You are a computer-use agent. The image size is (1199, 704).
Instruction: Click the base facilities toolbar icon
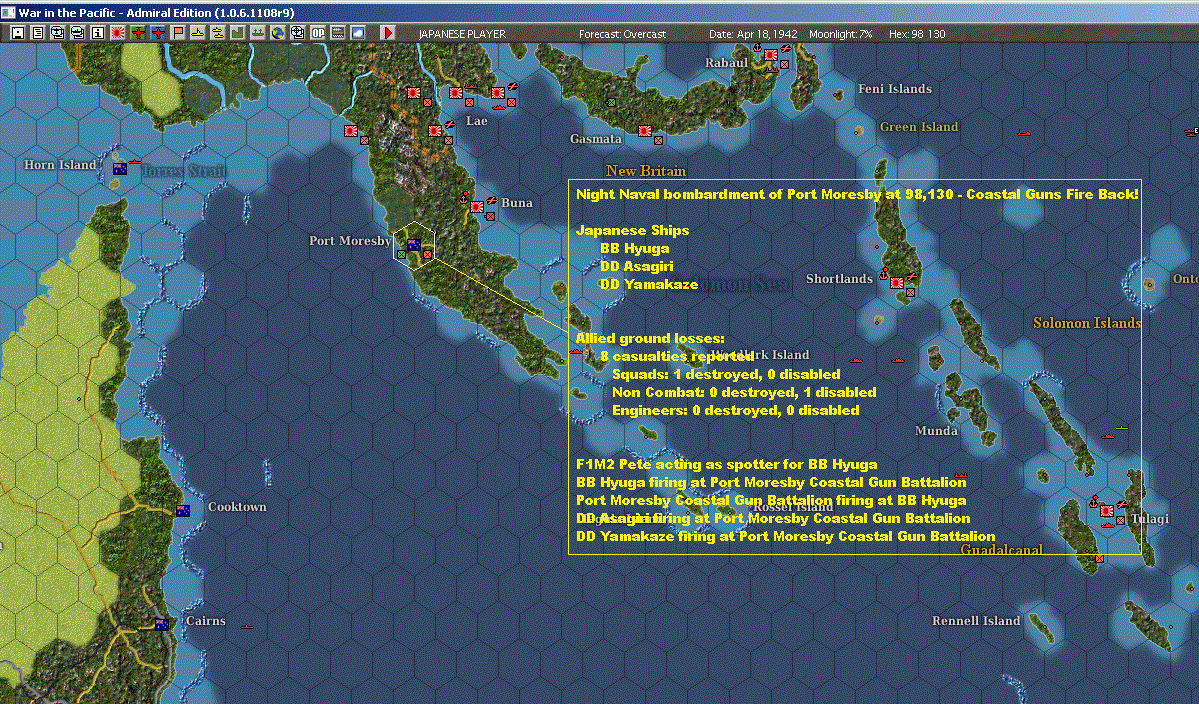[257, 33]
